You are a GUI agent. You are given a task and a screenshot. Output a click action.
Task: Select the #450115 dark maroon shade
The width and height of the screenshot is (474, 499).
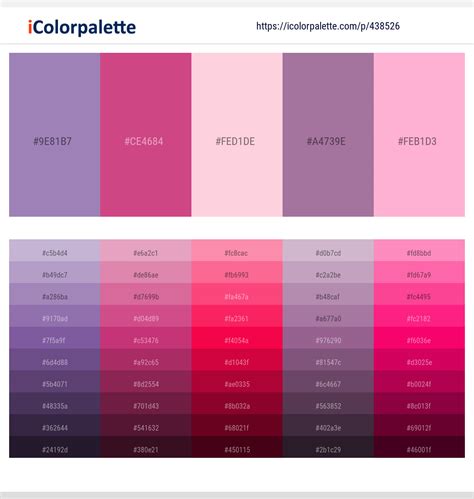(237, 447)
